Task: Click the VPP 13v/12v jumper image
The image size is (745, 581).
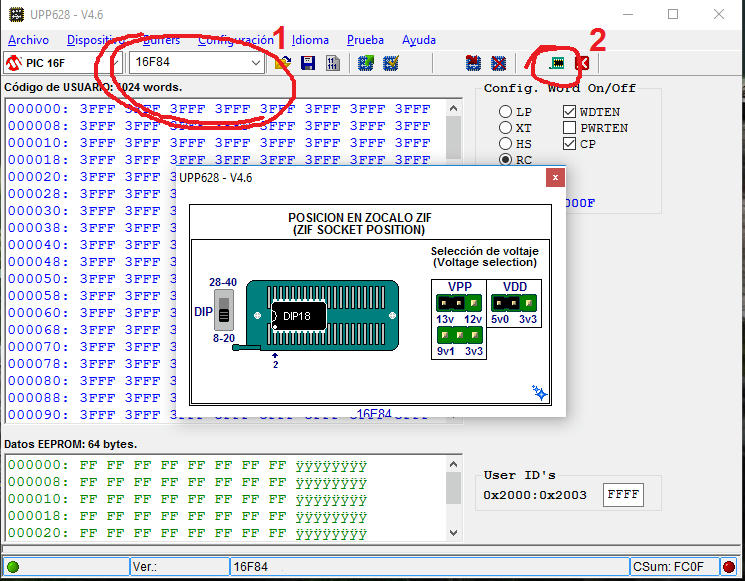Action: tap(459, 303)
